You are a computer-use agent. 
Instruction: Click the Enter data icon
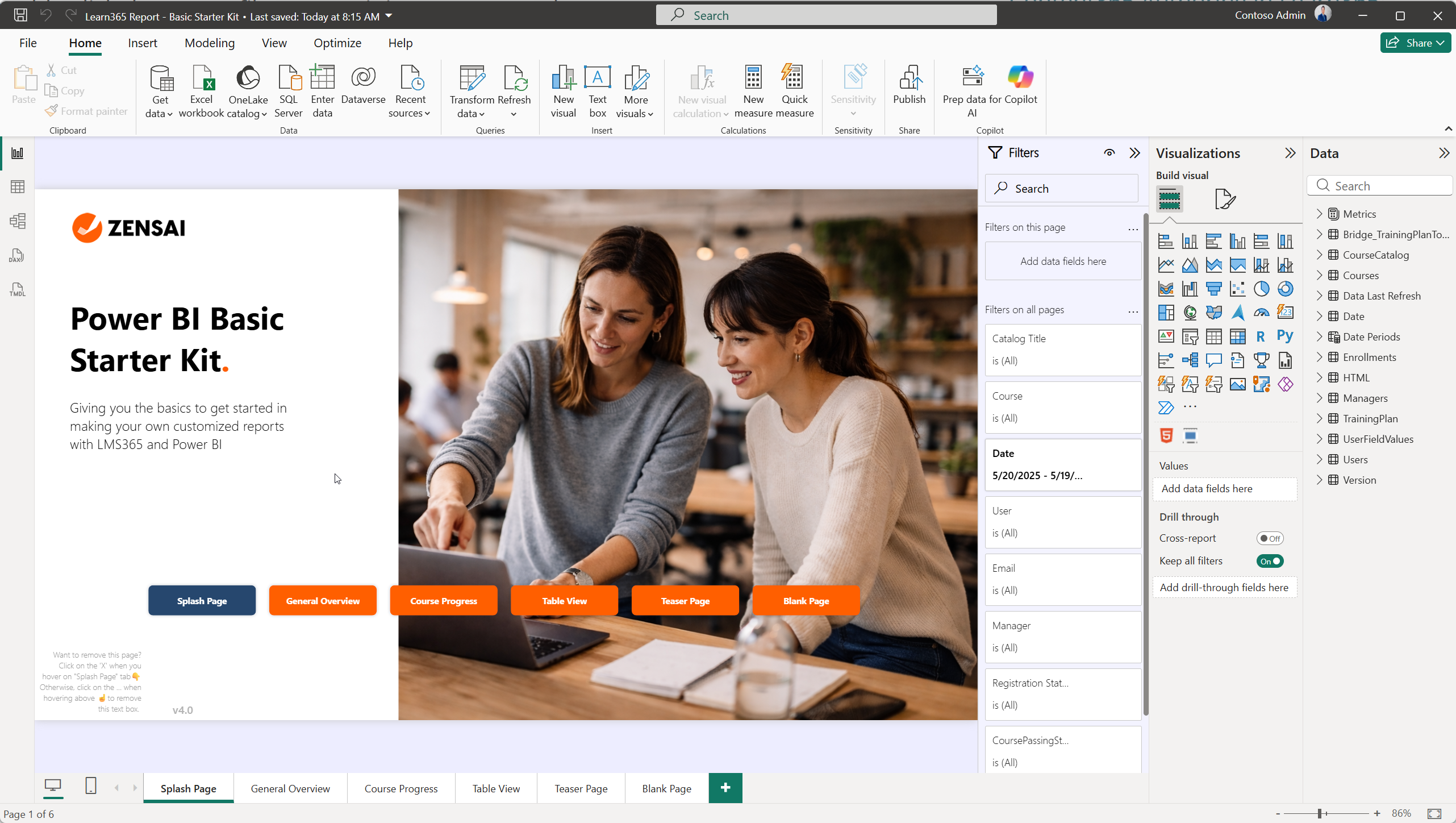(323, 92)
